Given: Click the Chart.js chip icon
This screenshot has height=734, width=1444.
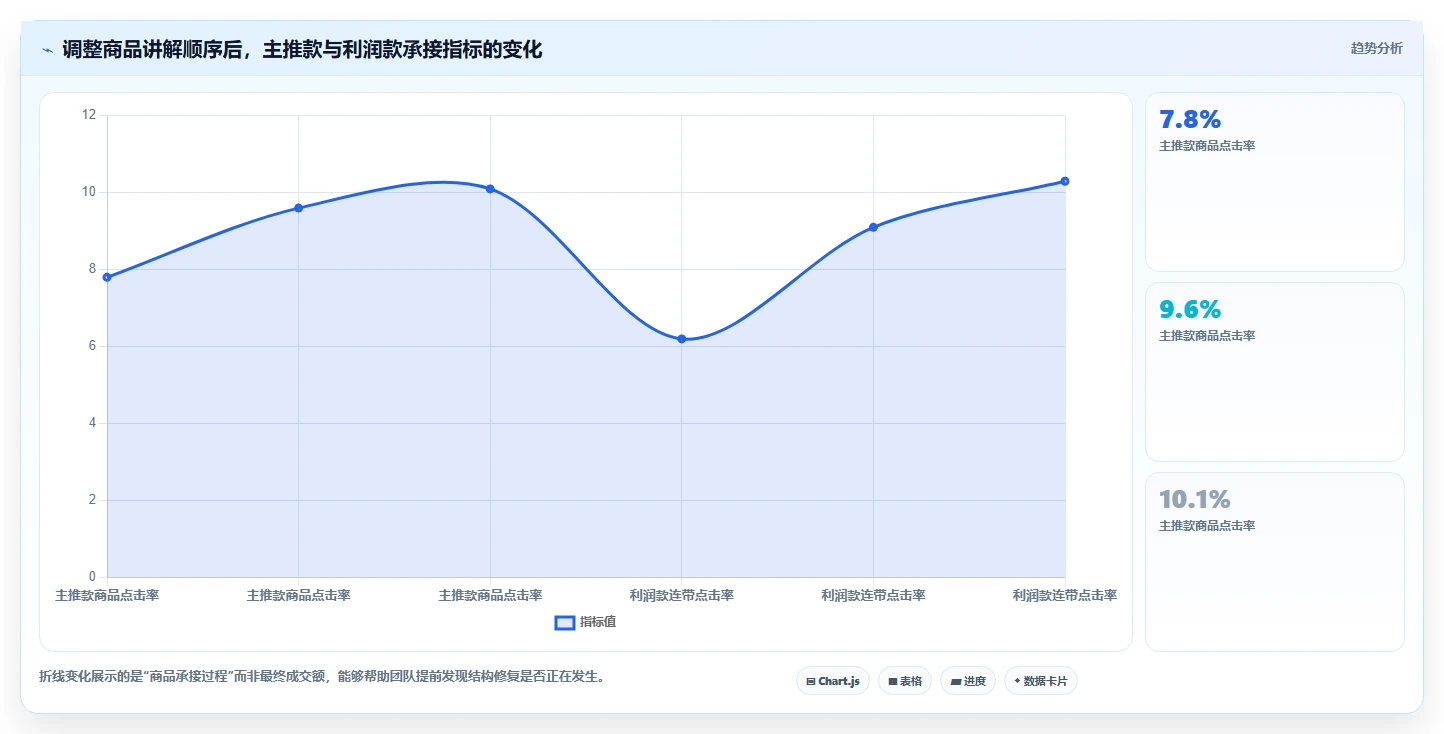Looking at the screenshot, I should [x=811, y=682].
